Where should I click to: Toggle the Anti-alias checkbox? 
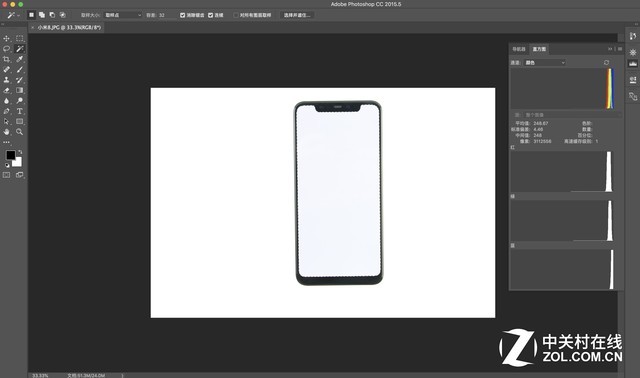point(182,15)
